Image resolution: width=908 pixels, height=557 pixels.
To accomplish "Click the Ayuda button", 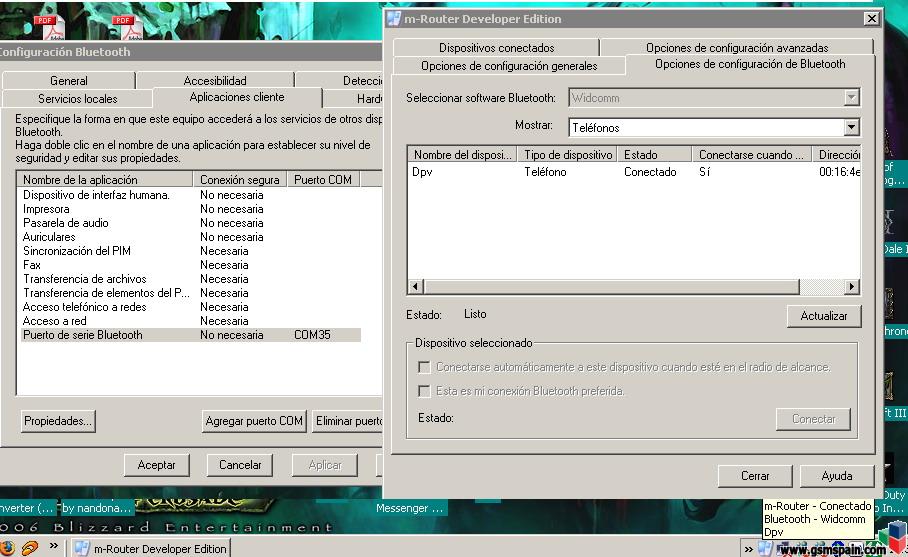I will point(837,476).
